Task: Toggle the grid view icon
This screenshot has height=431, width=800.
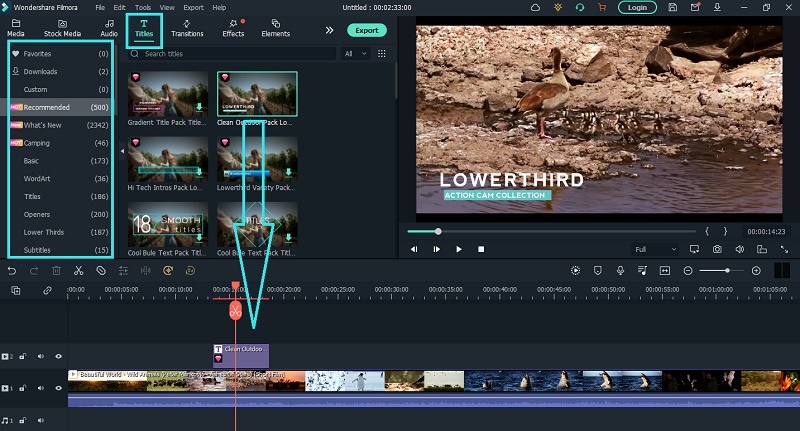Action: coord(382,54)
